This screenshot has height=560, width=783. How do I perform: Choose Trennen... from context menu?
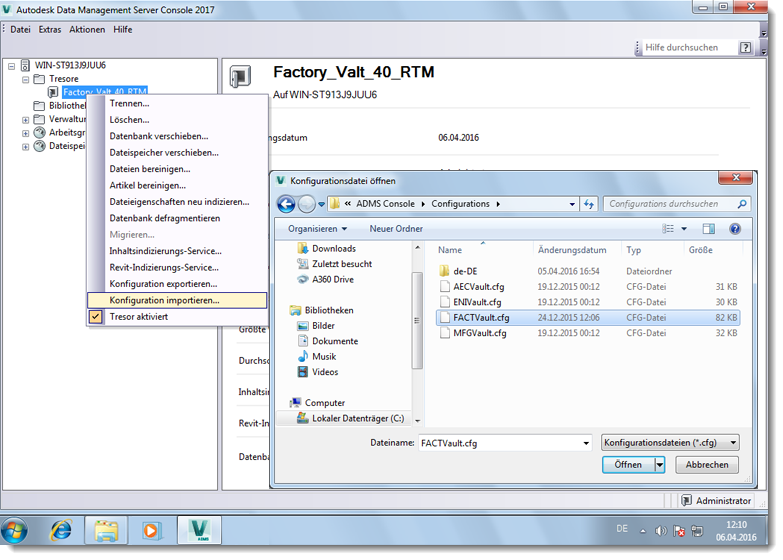click(x=177, y=103)
